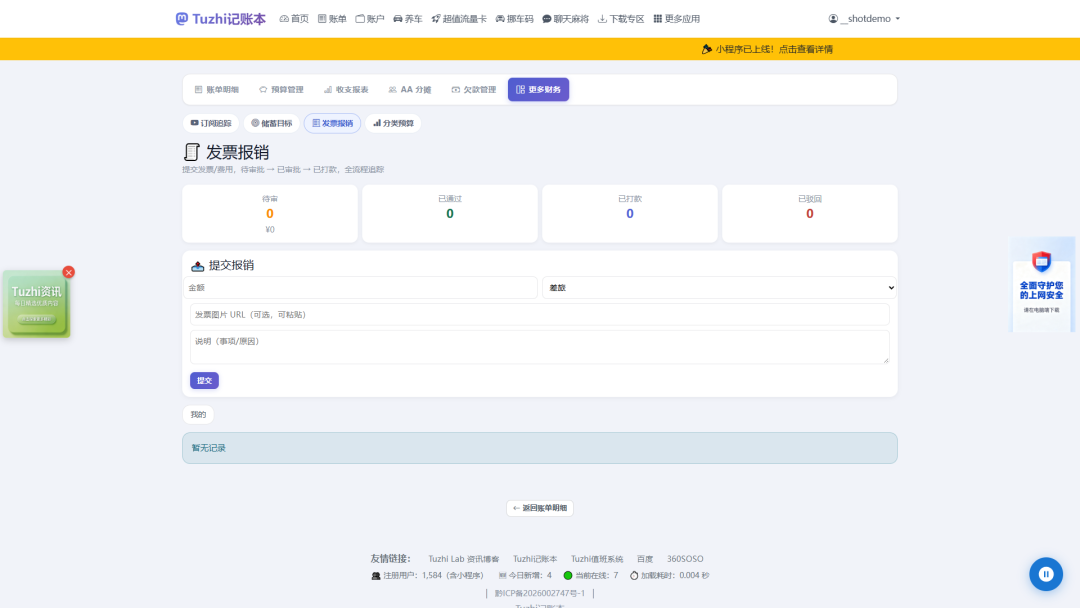Open Tuzhi记账本 footer link
Viewport: 1080px width, 608px height.
click(534, 559)
